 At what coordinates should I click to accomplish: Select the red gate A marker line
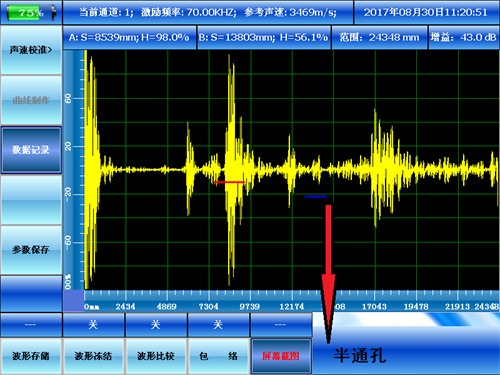[230, 182]
